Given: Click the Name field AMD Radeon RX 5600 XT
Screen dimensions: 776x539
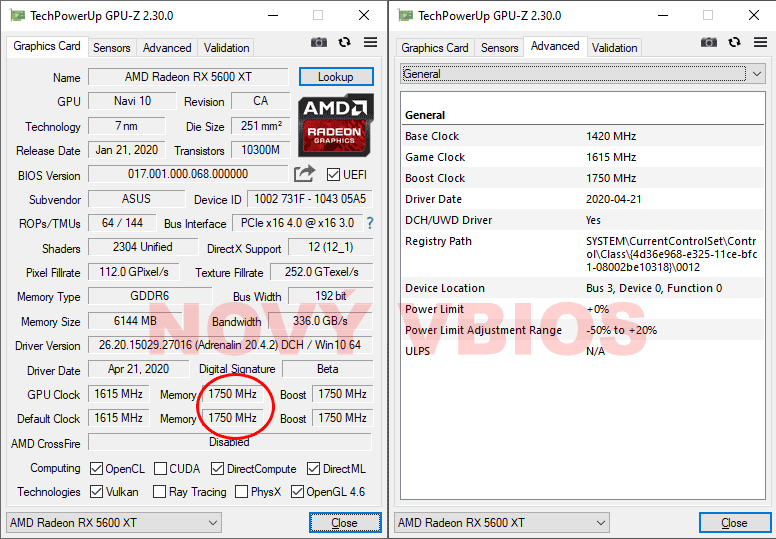Looking at the screenshot, I should 188,77.
